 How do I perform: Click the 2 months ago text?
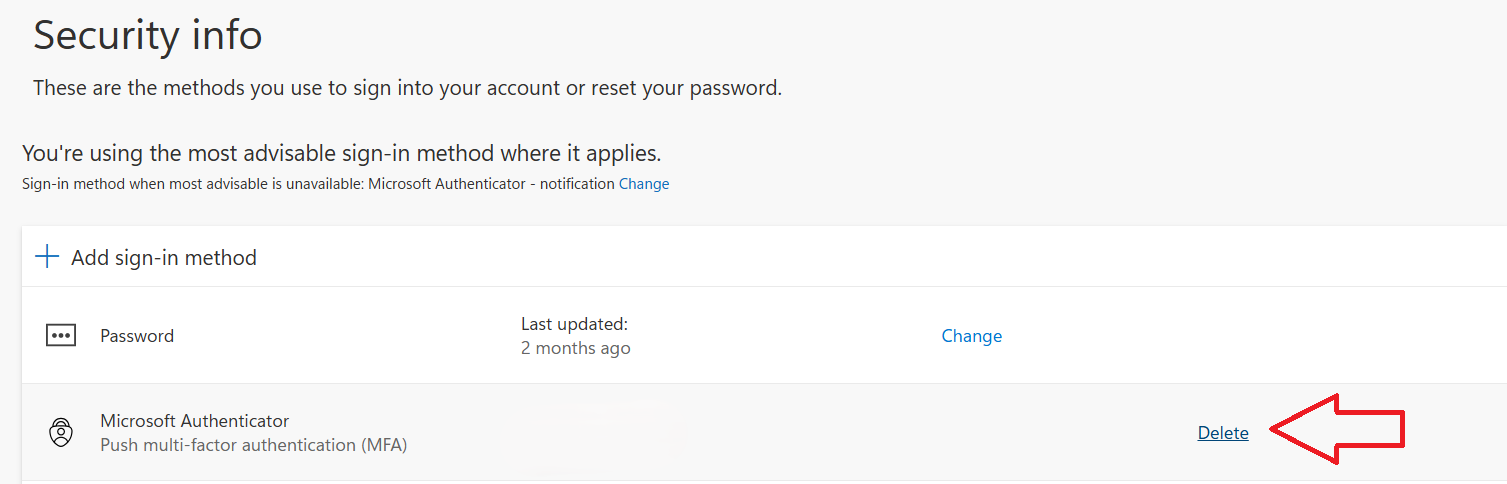[575, 348]
